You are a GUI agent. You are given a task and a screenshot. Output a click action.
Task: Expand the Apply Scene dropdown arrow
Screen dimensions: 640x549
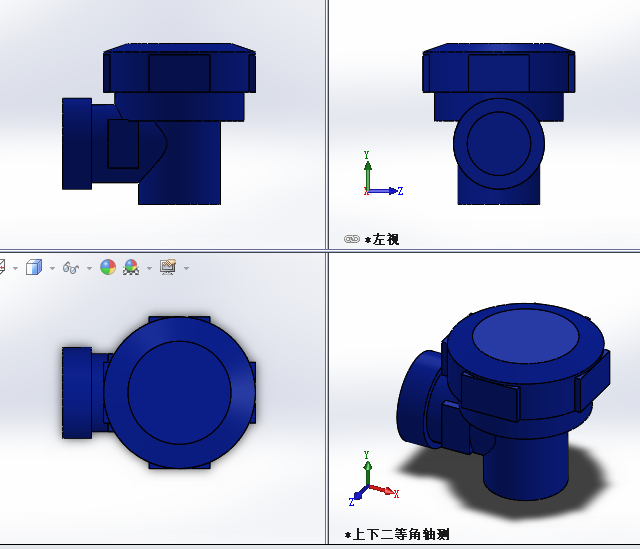click(149, 268)
